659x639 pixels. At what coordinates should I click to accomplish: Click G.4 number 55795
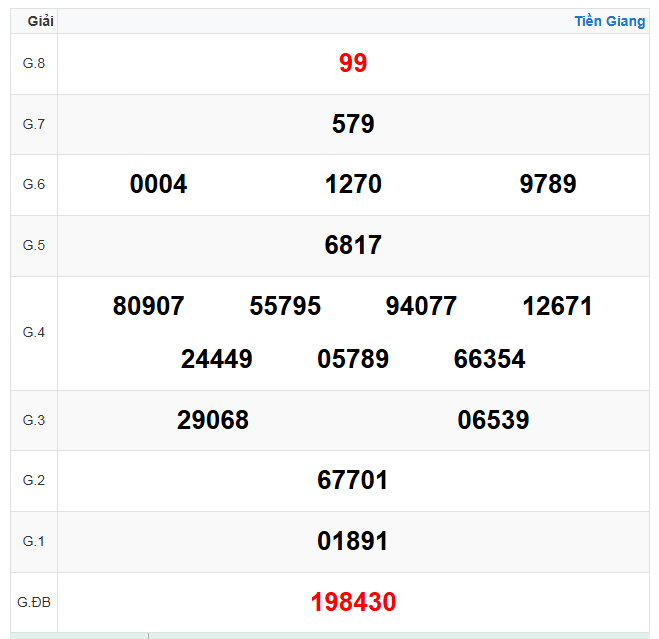coord(285,307)
